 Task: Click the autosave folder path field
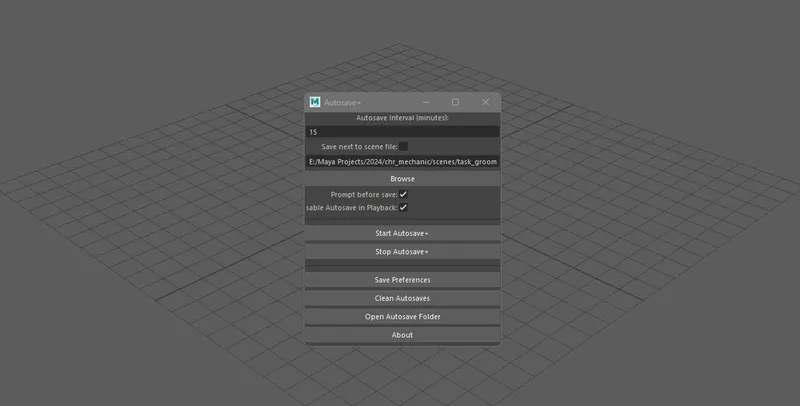[402, 162]
